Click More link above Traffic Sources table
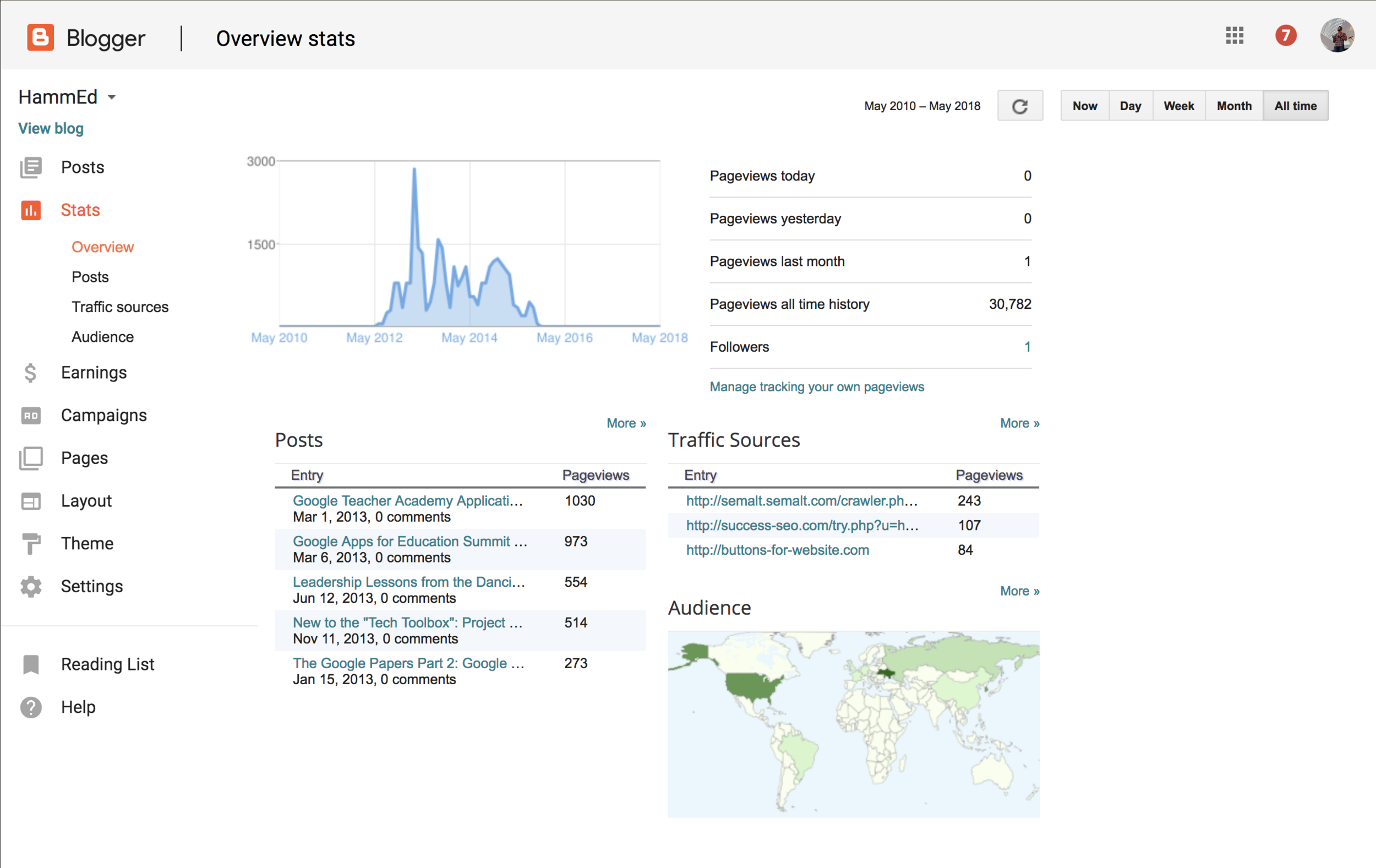Screen dimensions: 1376x868 click(1019, 423)
